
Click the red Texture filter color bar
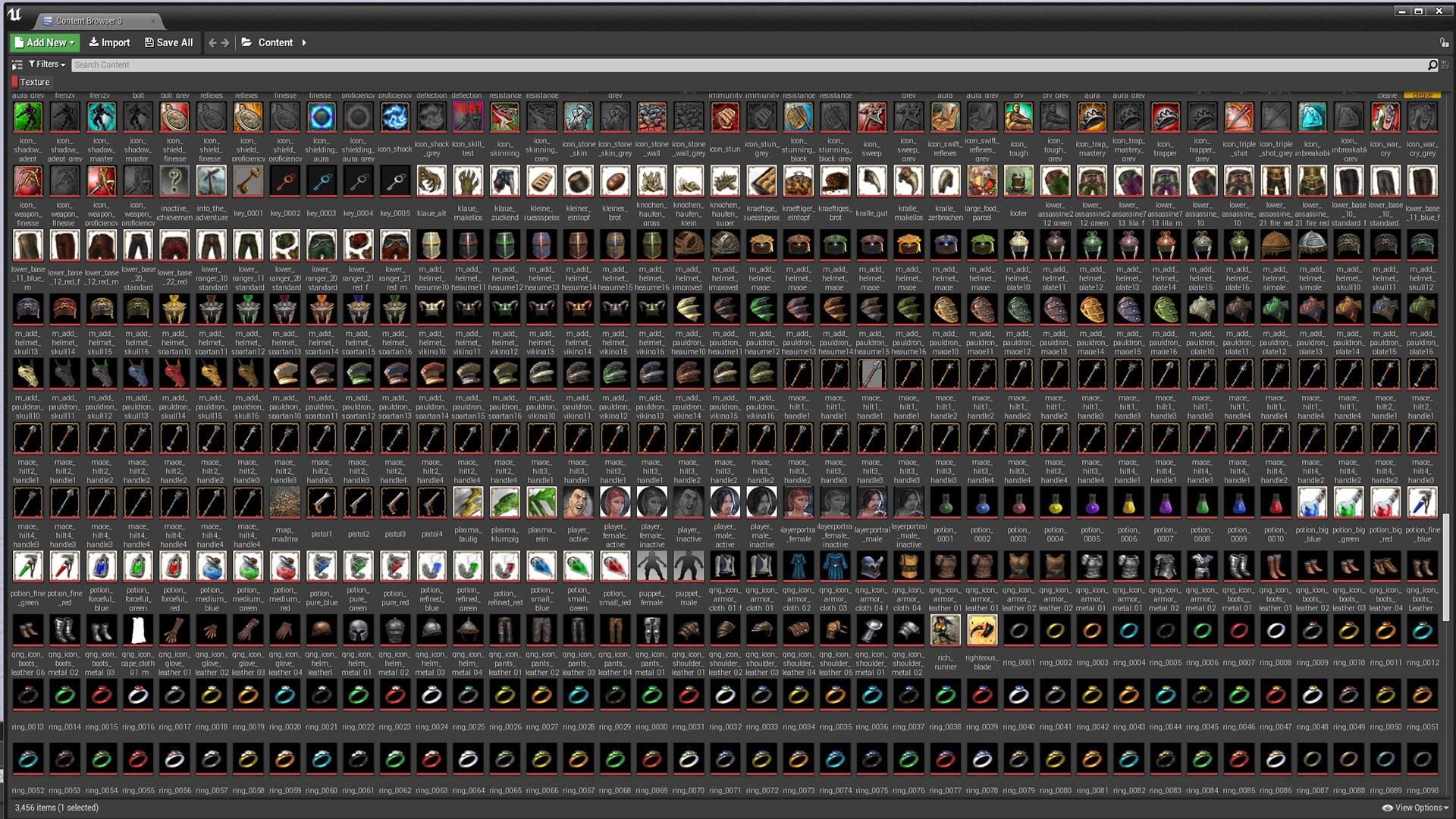[x=15, y=81]
